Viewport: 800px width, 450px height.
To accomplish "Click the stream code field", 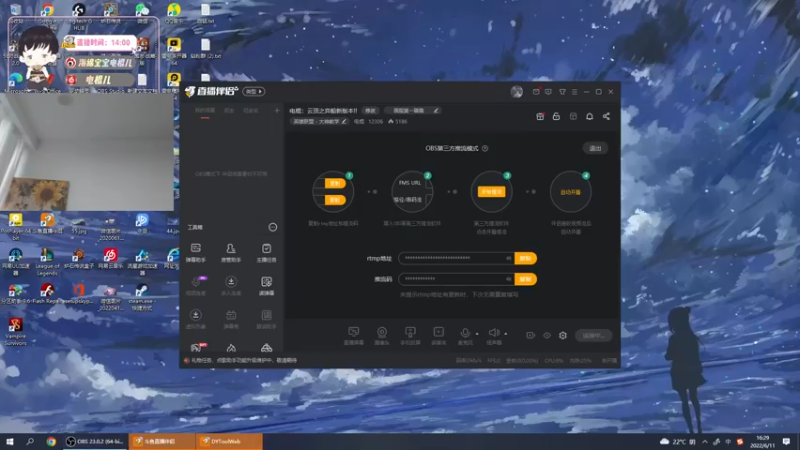I will 456,279.
